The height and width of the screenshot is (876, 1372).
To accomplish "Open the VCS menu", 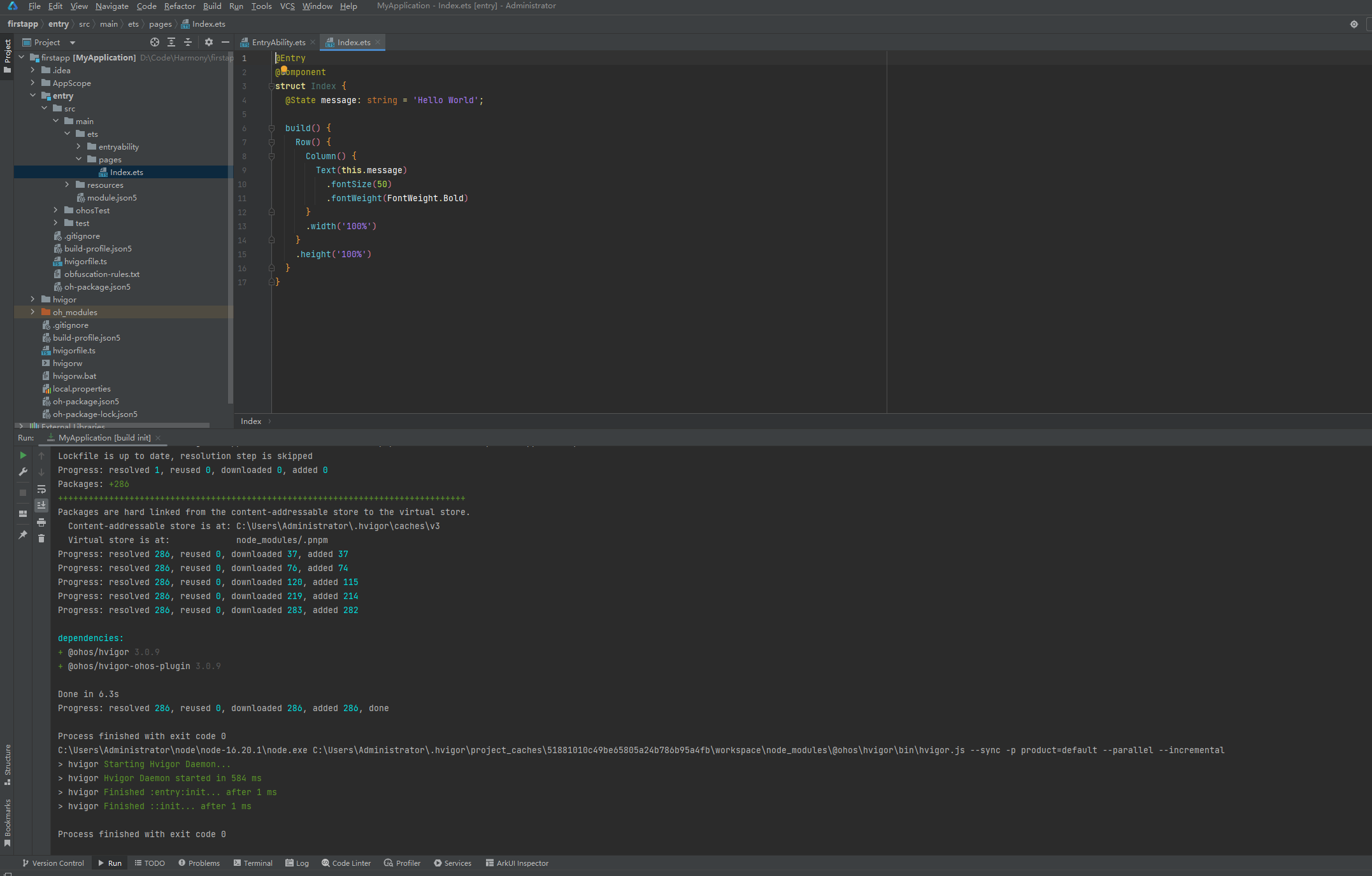I will (x=287, y=6).
